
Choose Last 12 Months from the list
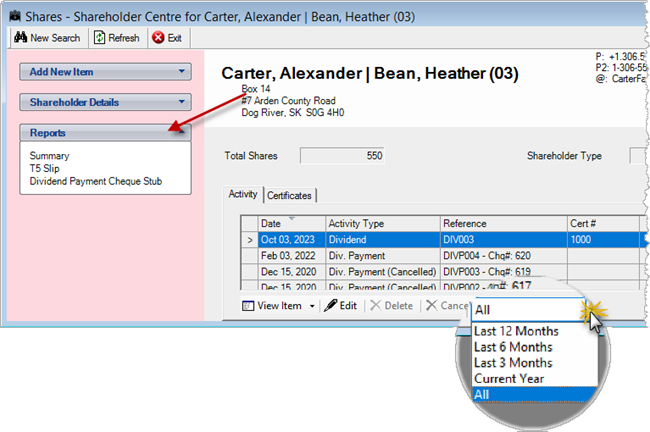pyautogui.click(x=516, y=331)
